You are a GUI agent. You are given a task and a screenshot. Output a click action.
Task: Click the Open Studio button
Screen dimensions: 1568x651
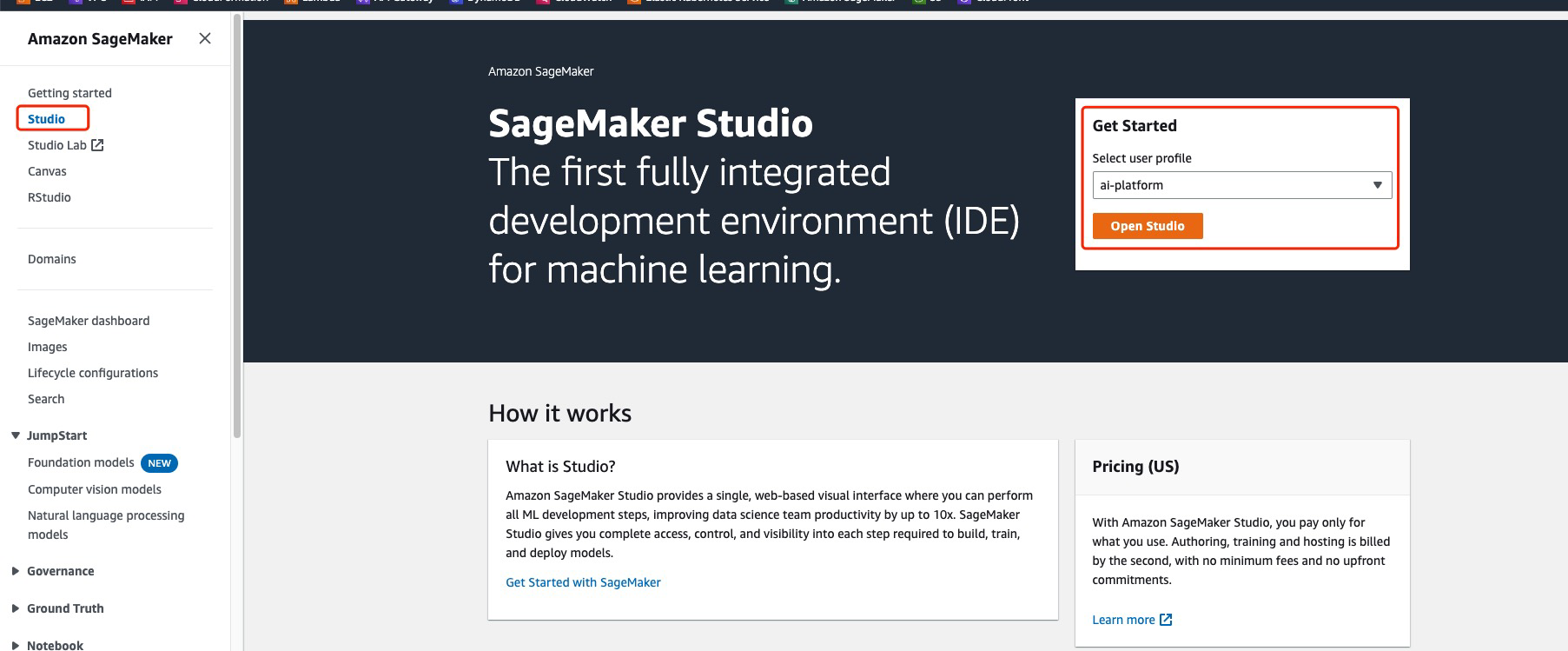click(x=1148, y=226)
